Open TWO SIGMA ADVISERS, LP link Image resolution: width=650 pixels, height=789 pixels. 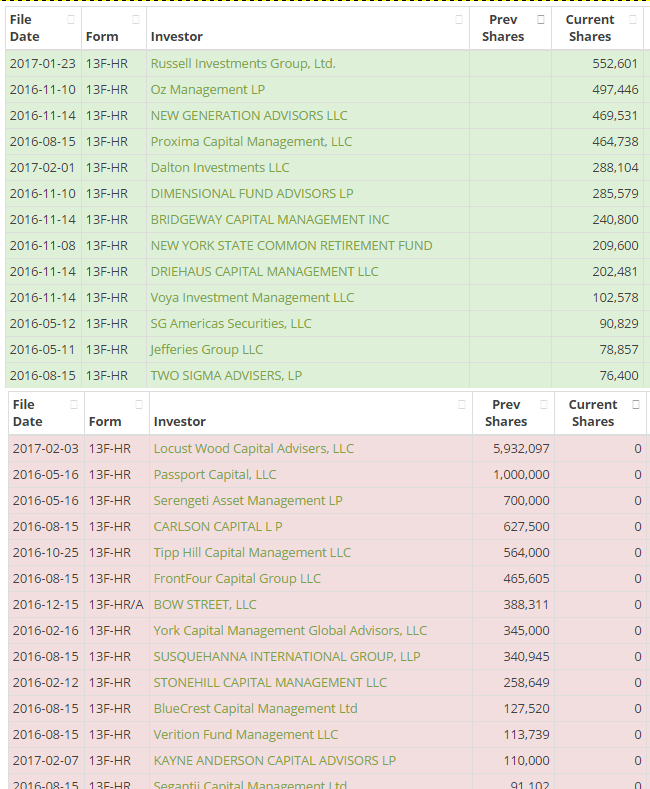click(x=226, y=376)
